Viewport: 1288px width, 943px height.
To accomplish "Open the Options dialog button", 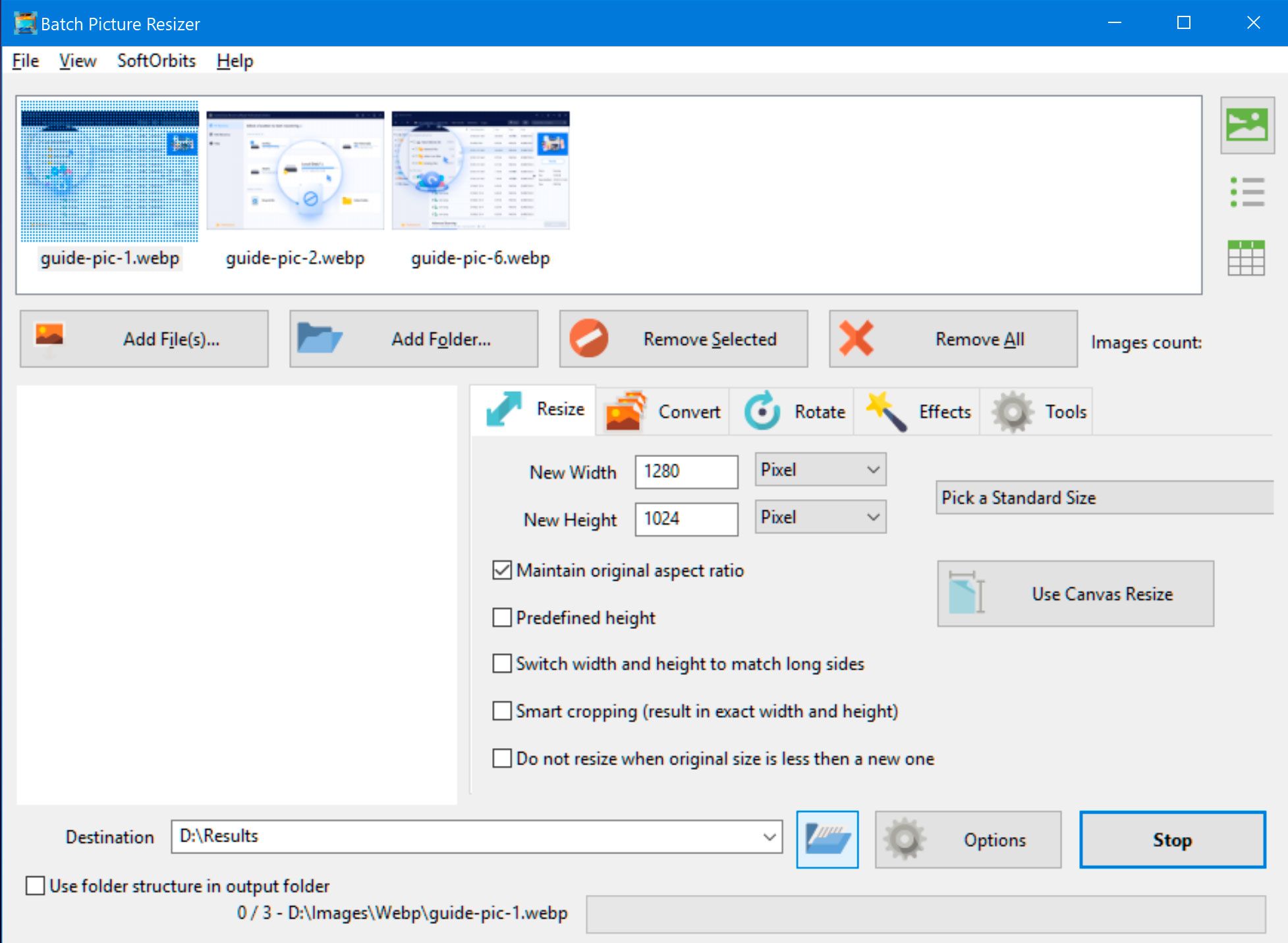I will click(968, 840).
